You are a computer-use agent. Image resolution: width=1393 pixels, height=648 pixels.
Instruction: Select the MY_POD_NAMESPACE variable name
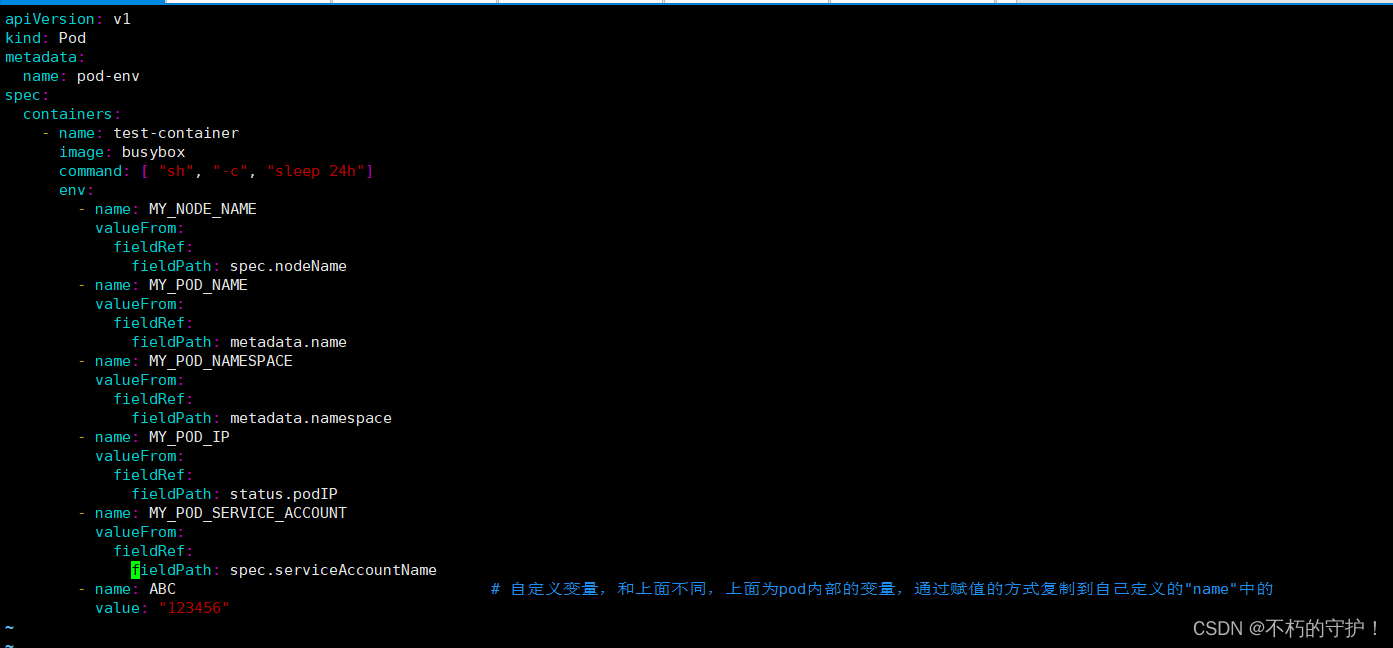[221, 361]
